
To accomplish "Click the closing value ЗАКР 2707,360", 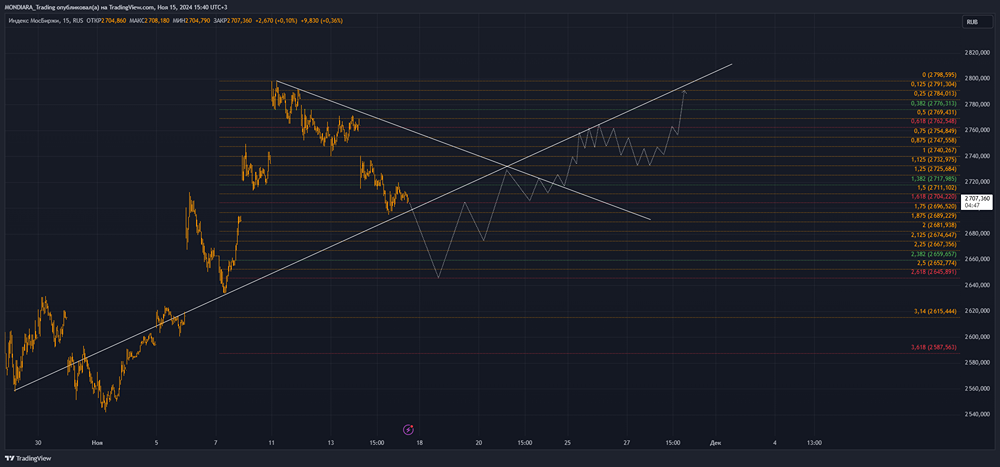I will pyautogui.click(x=232, y=21).
